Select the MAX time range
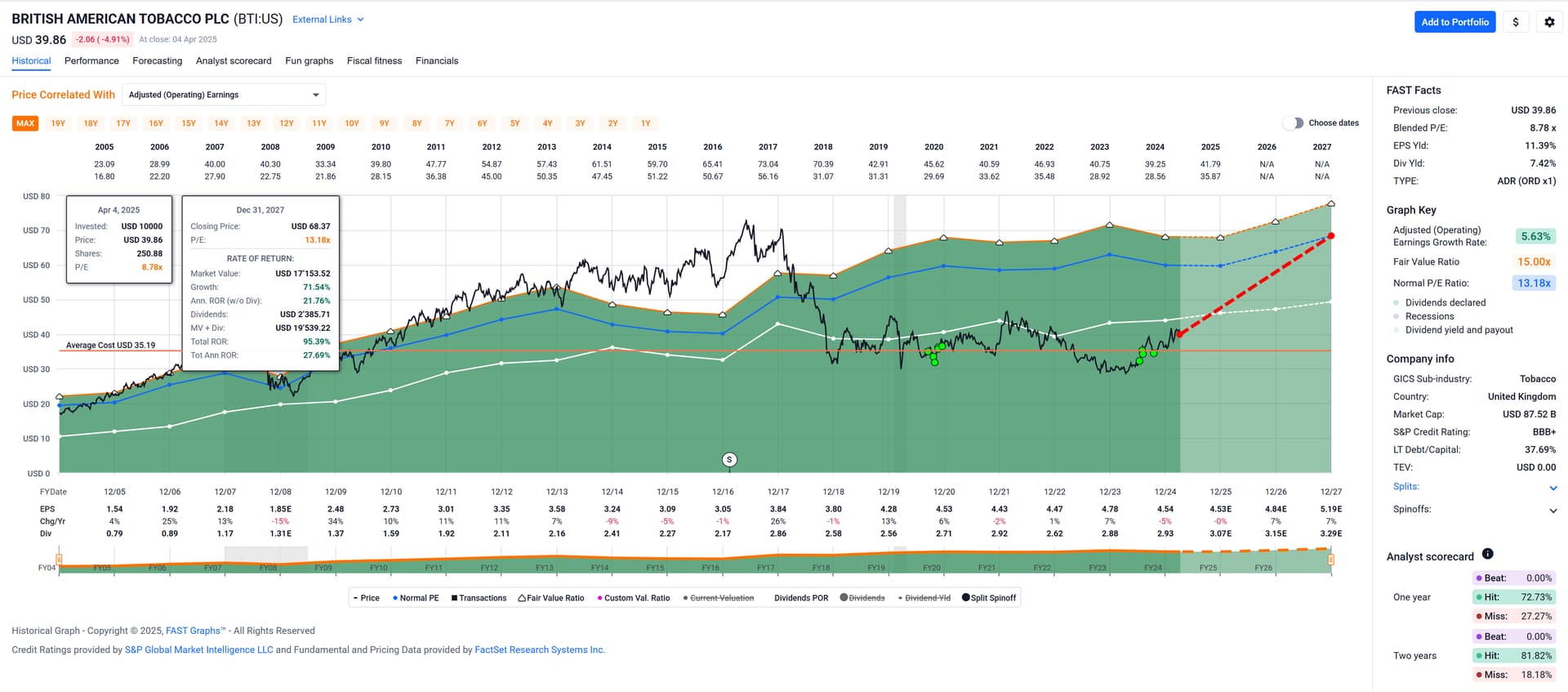Screen dimensions: 1568x692 coord(25,123)
